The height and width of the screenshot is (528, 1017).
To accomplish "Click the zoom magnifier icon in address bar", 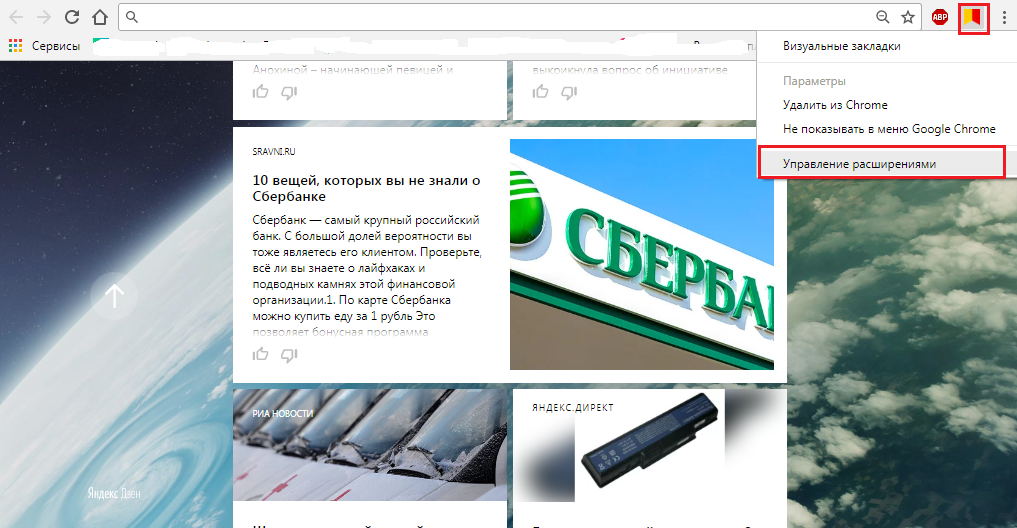I will (882, 18).
